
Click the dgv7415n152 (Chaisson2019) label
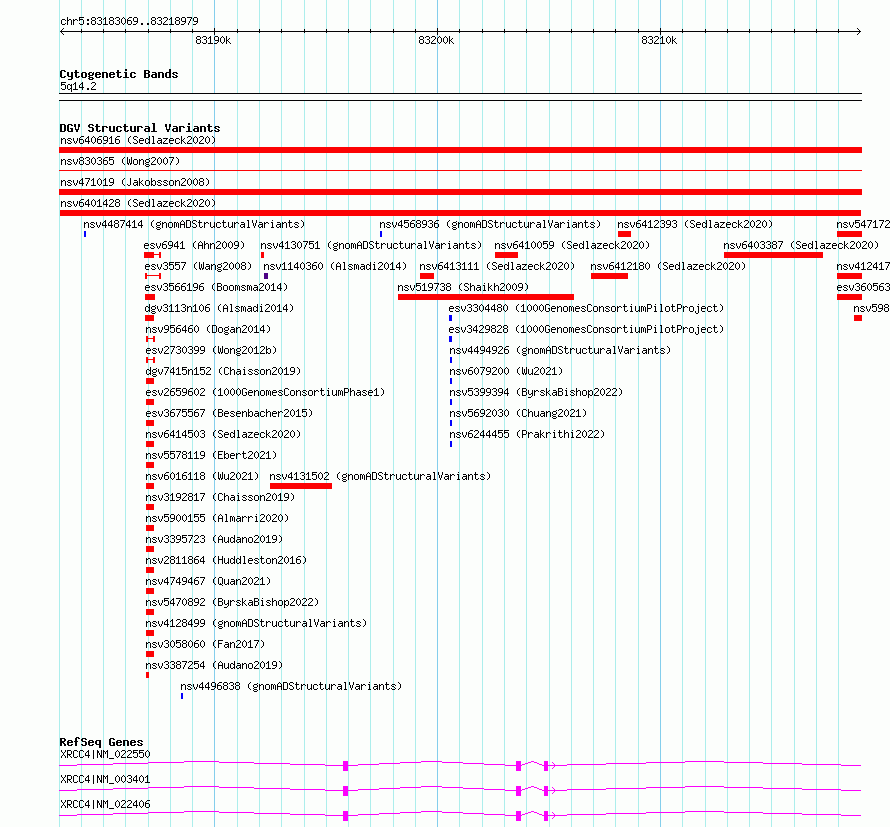[x=223, y=371]
